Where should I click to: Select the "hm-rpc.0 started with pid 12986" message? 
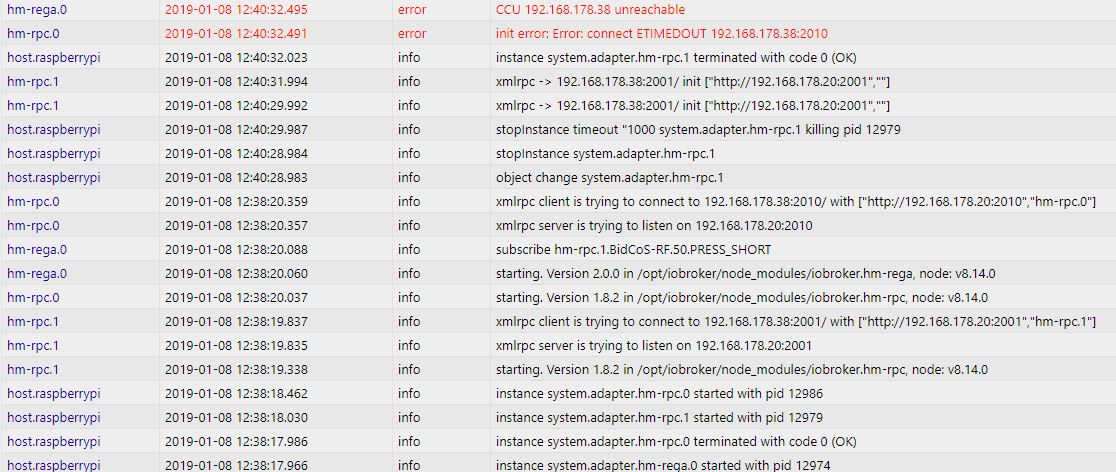click(x=659, y=393)
